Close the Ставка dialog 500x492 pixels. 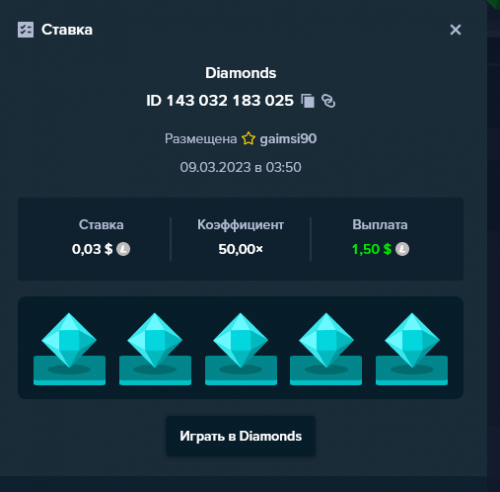point(455,30)
